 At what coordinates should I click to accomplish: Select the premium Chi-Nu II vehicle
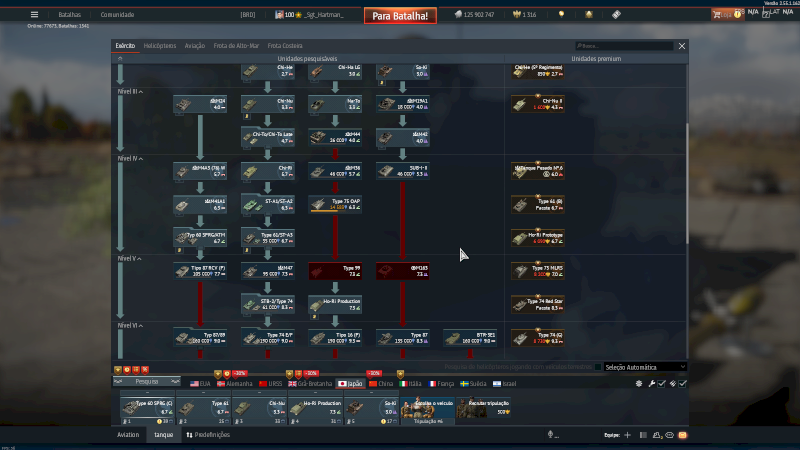click(538, 104)
